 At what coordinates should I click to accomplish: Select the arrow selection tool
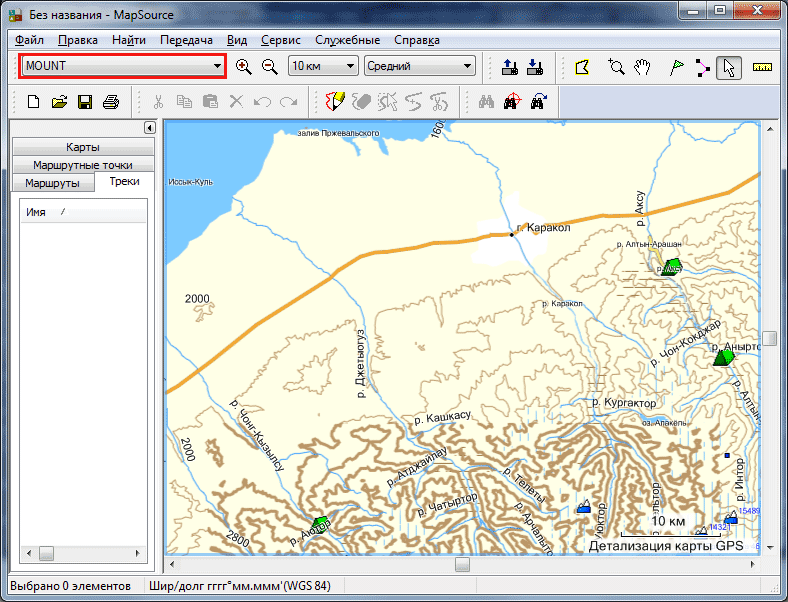[x=729, y=68]
